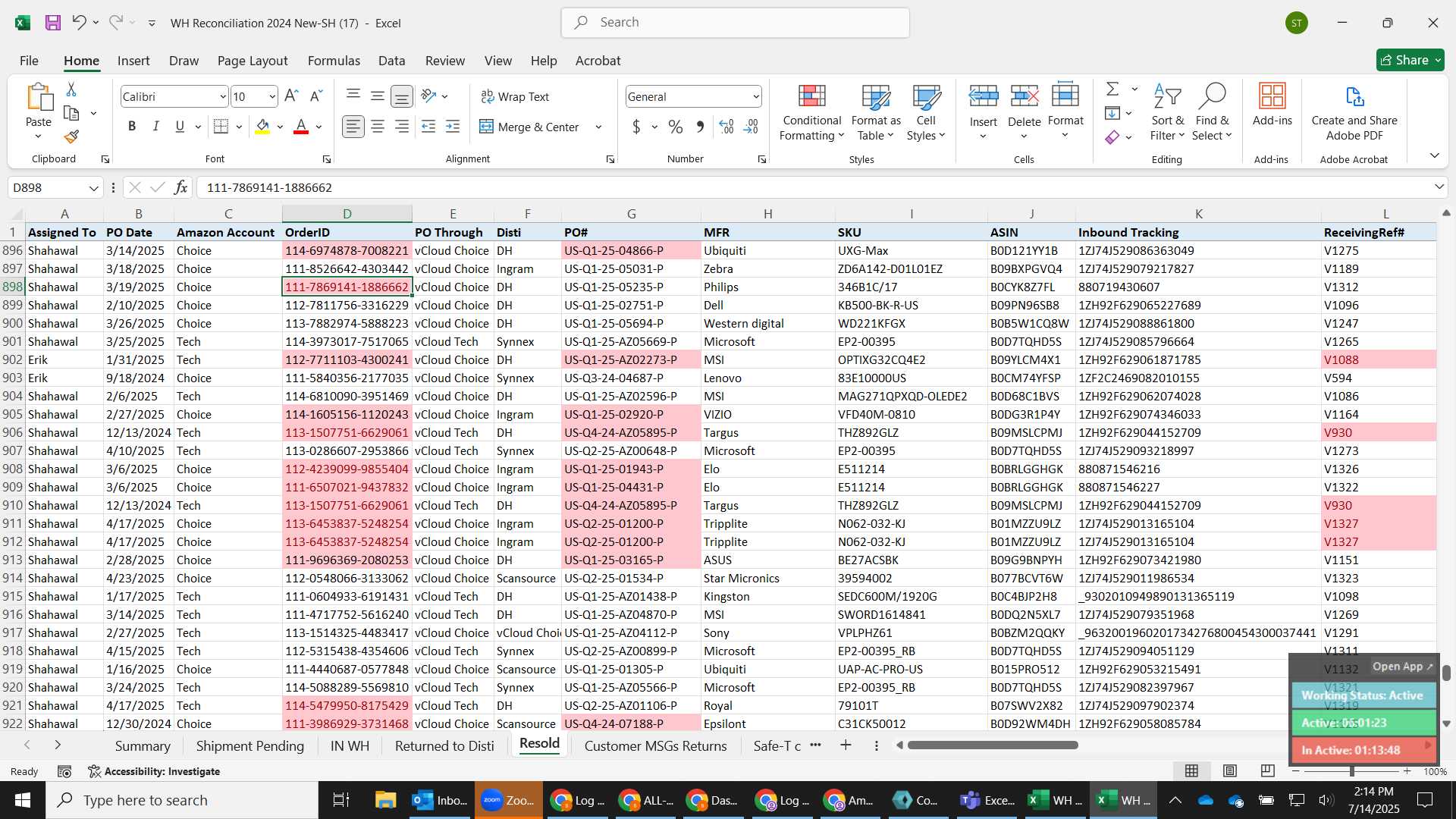
Task: Expand the formula bar chevron
Action: 1439,187
